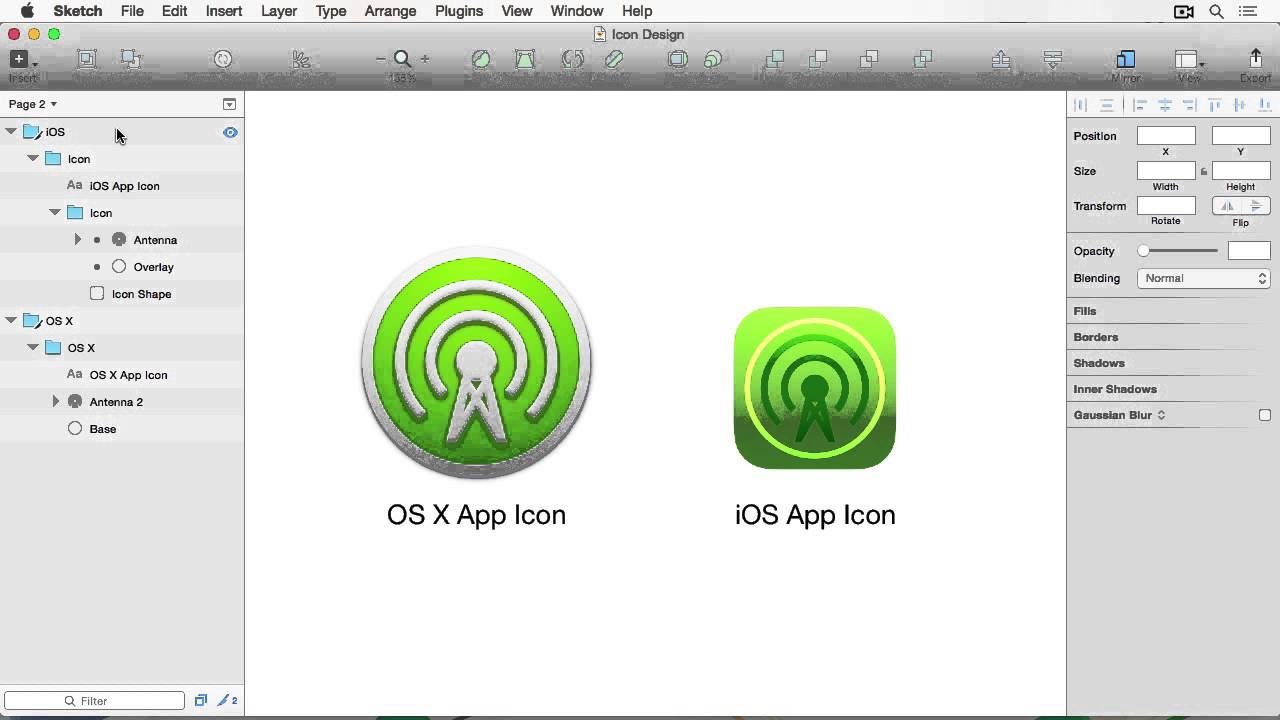
Task: Click the Fills section header
Action: tap(1085, 311)
